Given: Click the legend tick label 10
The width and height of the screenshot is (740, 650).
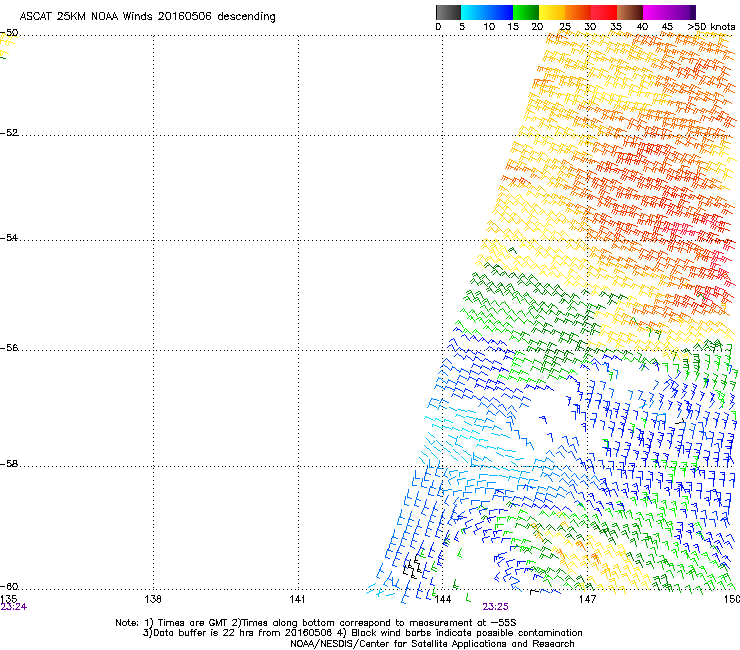Looking at the screenshot, I should click(x=488, y=26).
